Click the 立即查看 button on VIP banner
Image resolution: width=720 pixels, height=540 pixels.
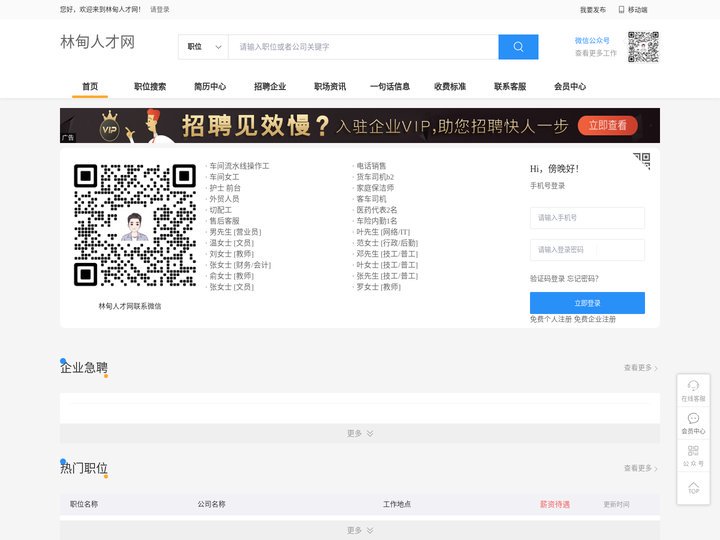608,125
